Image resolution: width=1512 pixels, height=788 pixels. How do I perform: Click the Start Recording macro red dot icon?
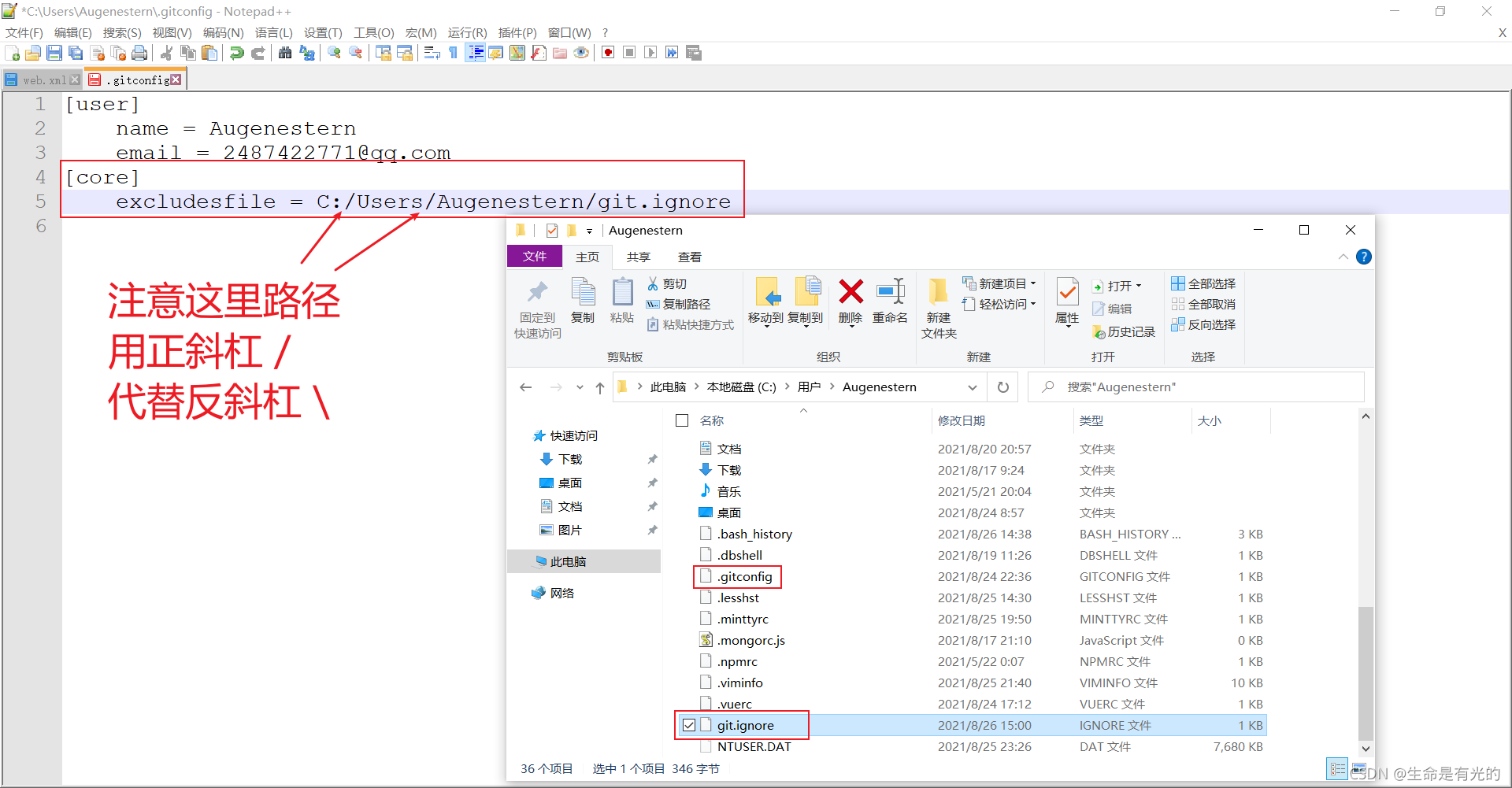[x=608, y=53]
